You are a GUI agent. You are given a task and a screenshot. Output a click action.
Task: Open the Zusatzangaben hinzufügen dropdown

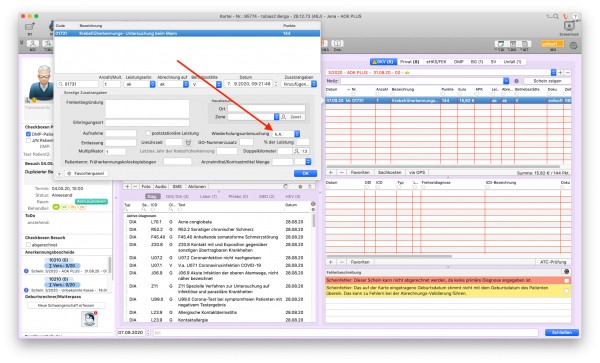point(299,84)
